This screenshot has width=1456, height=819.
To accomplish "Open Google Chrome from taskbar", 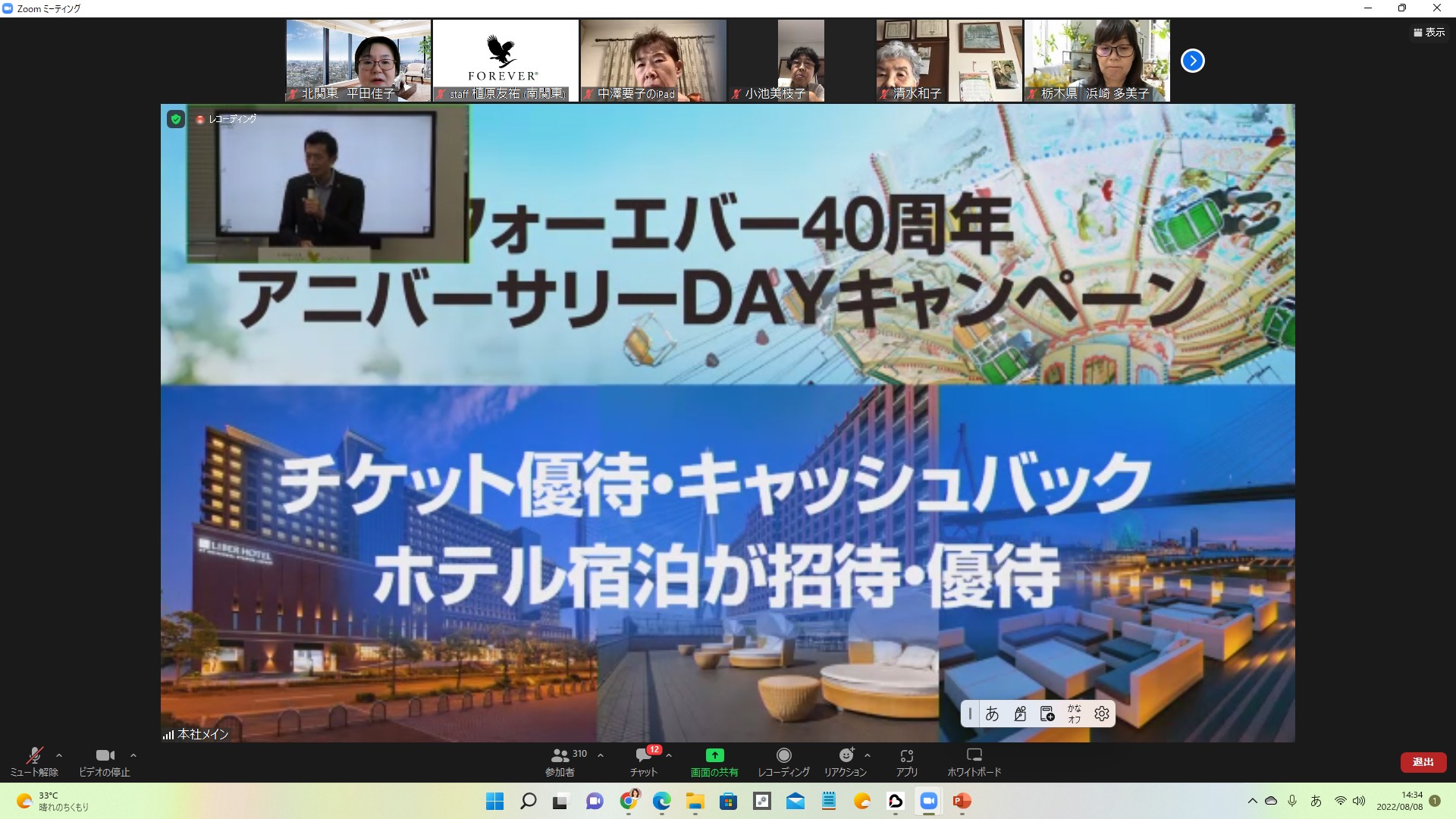I will 629,801.
